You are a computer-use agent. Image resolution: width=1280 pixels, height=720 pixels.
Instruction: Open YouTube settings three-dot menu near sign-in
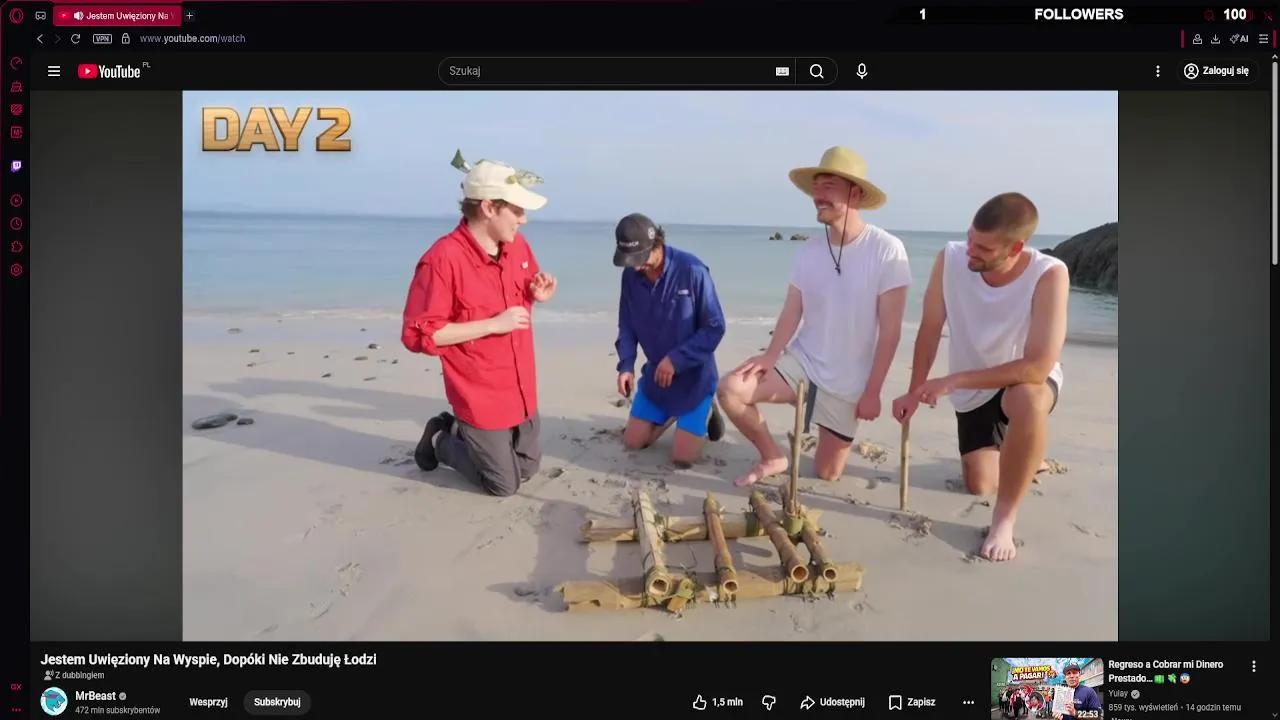pyautogui.click(x=1158, y=71)
